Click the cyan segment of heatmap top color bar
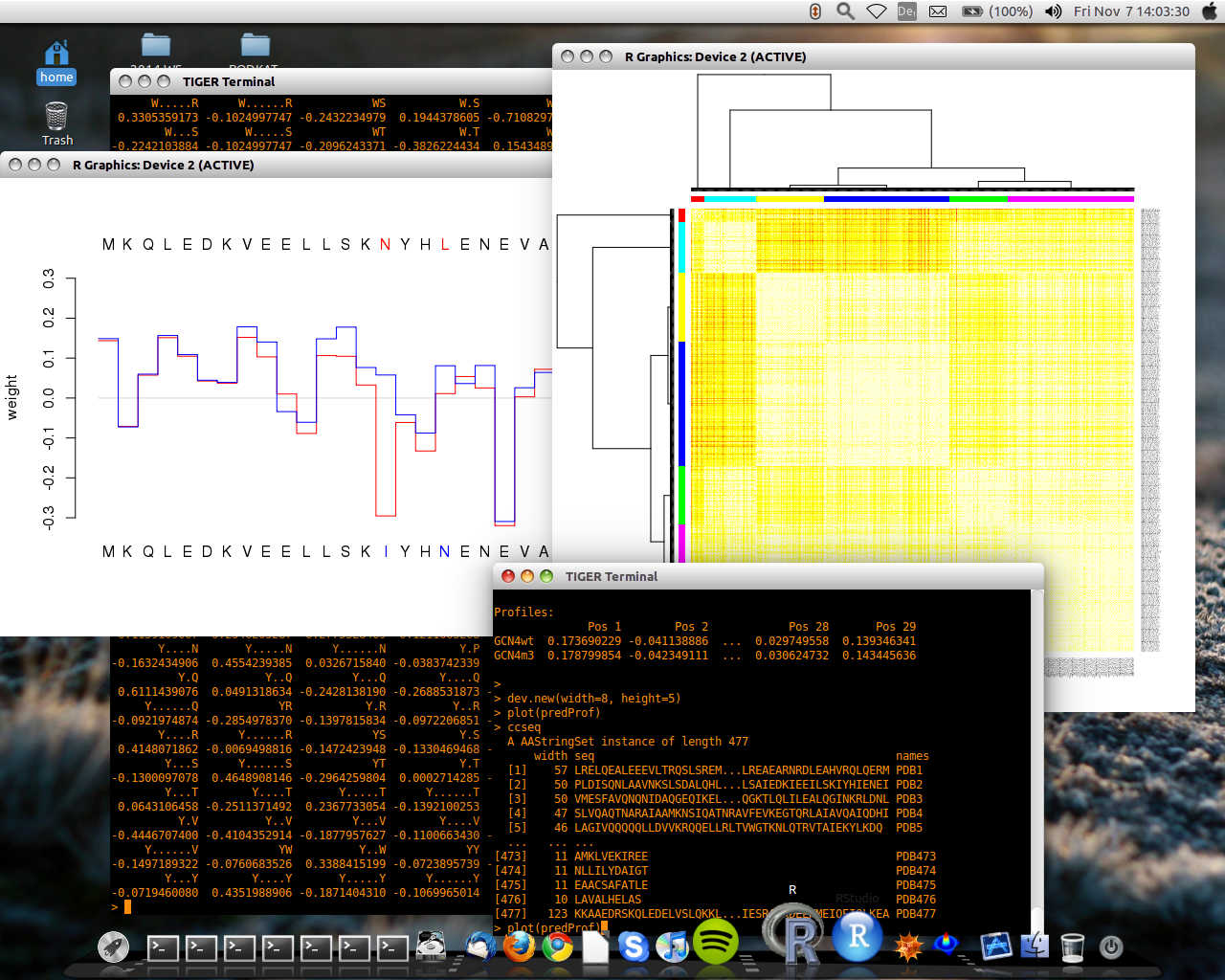Viewport: 1225px width, 980px height. (x=729, y=199)
